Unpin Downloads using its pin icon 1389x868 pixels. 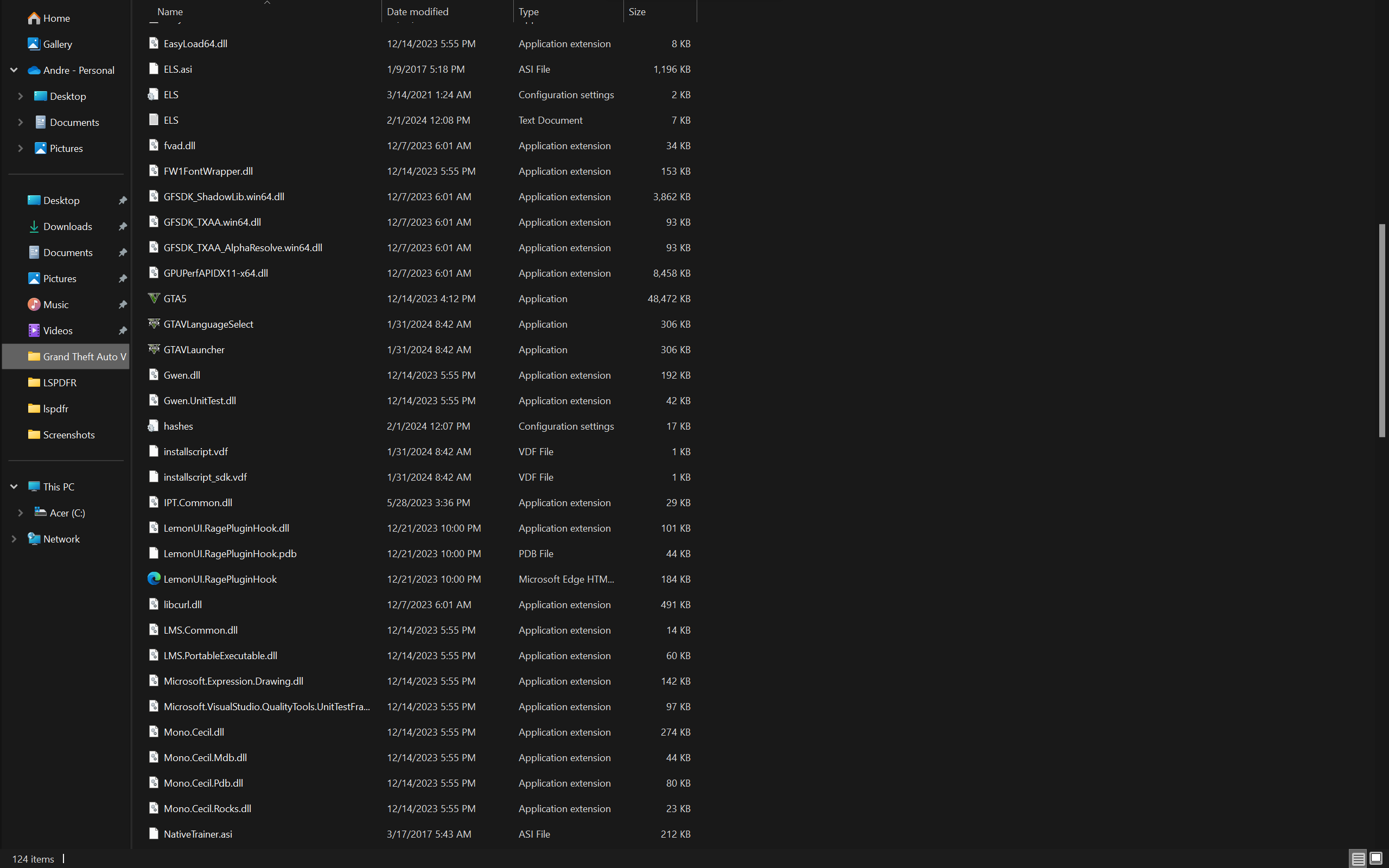(x=122, y=227)
